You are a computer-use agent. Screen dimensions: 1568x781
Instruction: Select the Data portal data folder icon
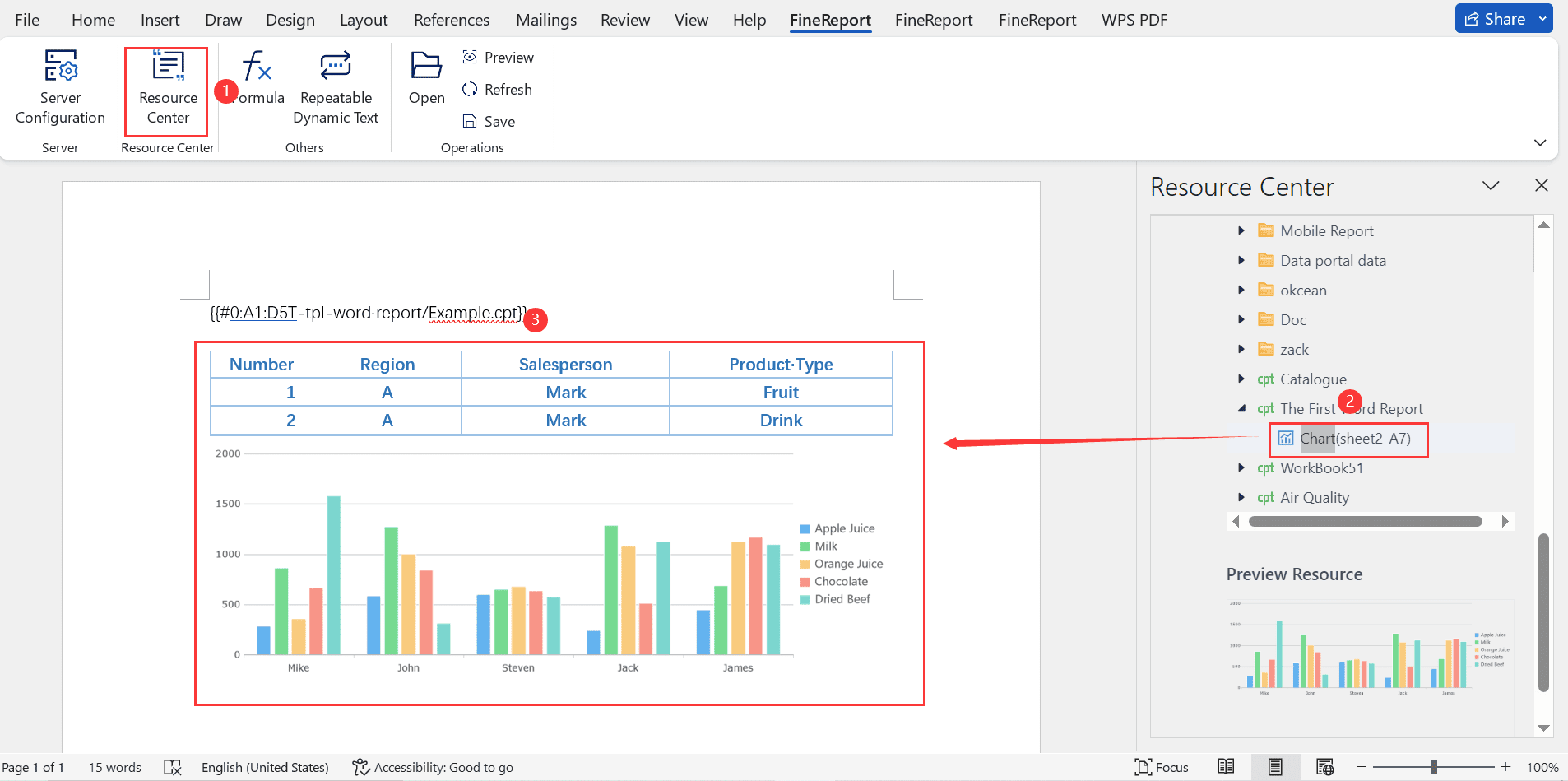click(1266, 261)
